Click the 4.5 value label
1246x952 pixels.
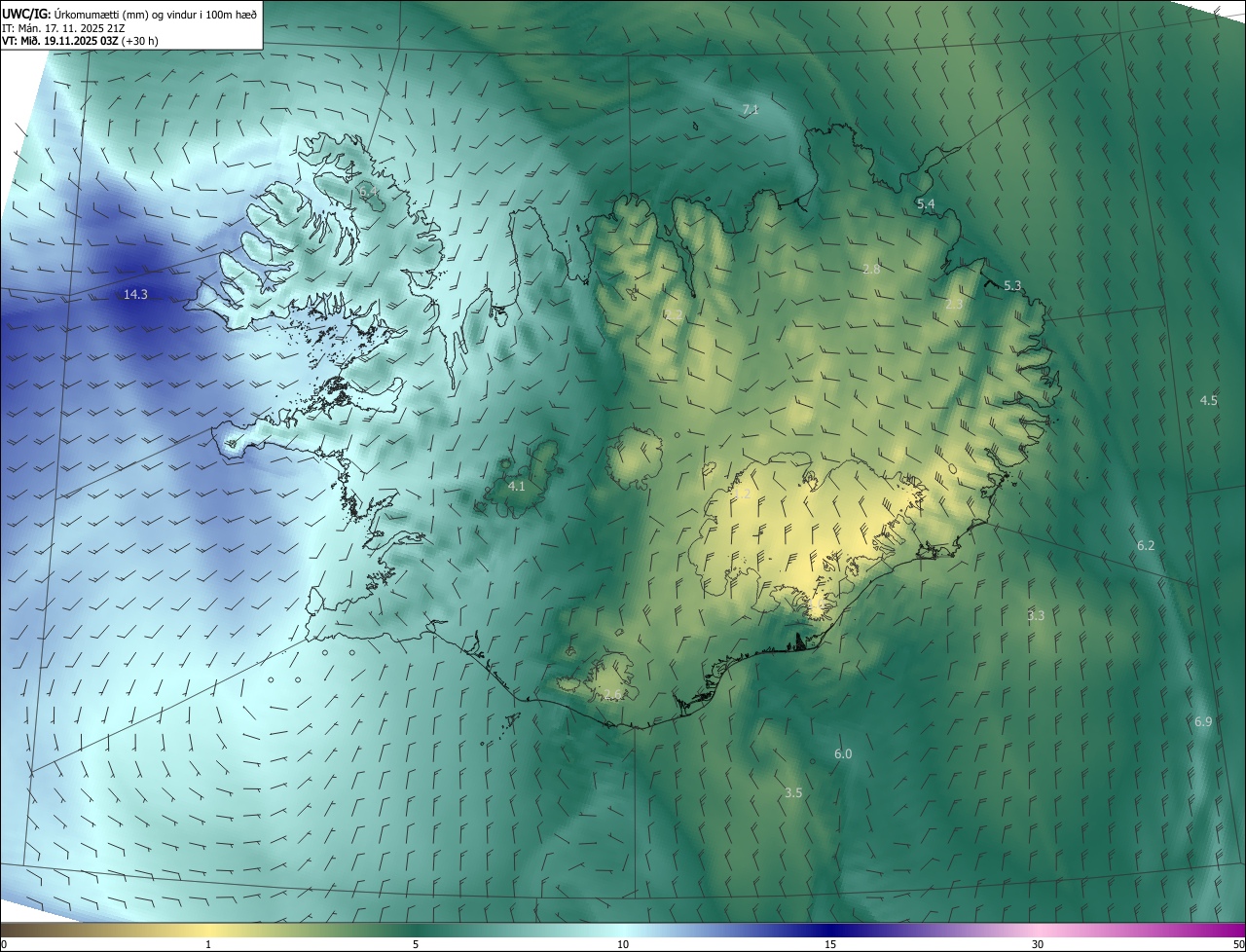tap(1208, 400)
